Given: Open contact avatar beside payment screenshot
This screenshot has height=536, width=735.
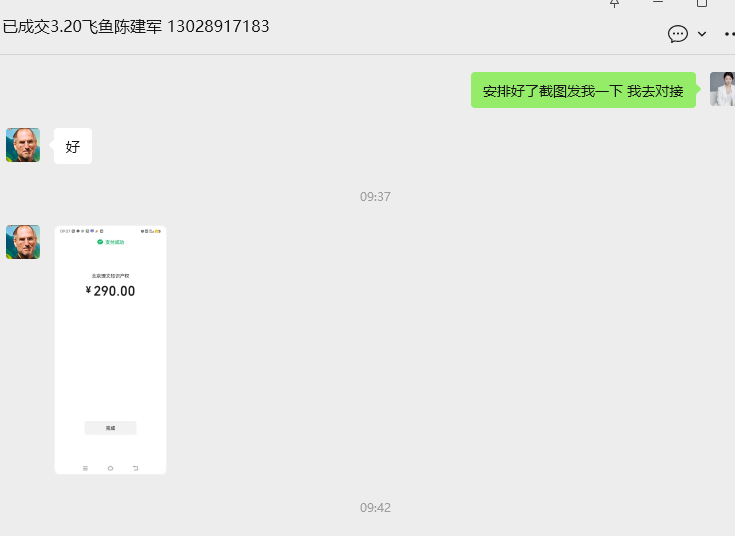Looking at the screenshot, I should [x=23, y=242].
